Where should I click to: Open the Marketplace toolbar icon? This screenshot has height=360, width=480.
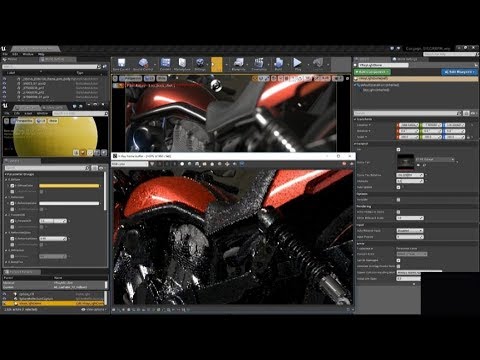(182, 63)
